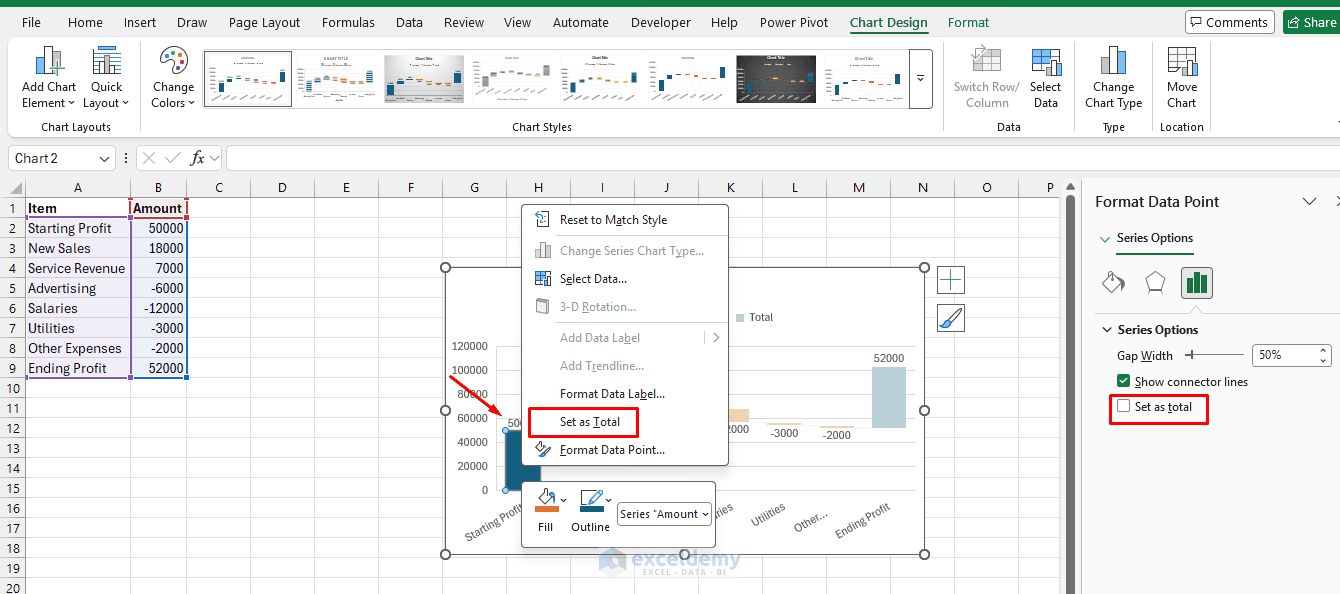This screenshot has width=1340, height=594.
Task: Click the Ending Profit chart bar
Action: point(889,397)
